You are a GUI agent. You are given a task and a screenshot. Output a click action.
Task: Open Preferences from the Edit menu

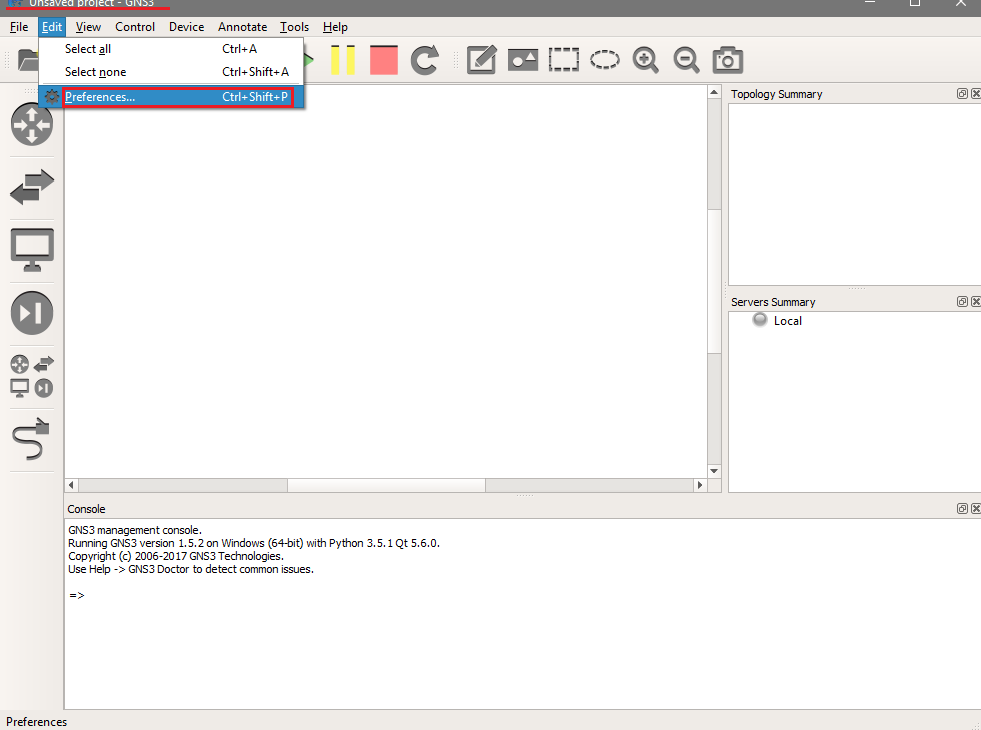tap(171, 97)
